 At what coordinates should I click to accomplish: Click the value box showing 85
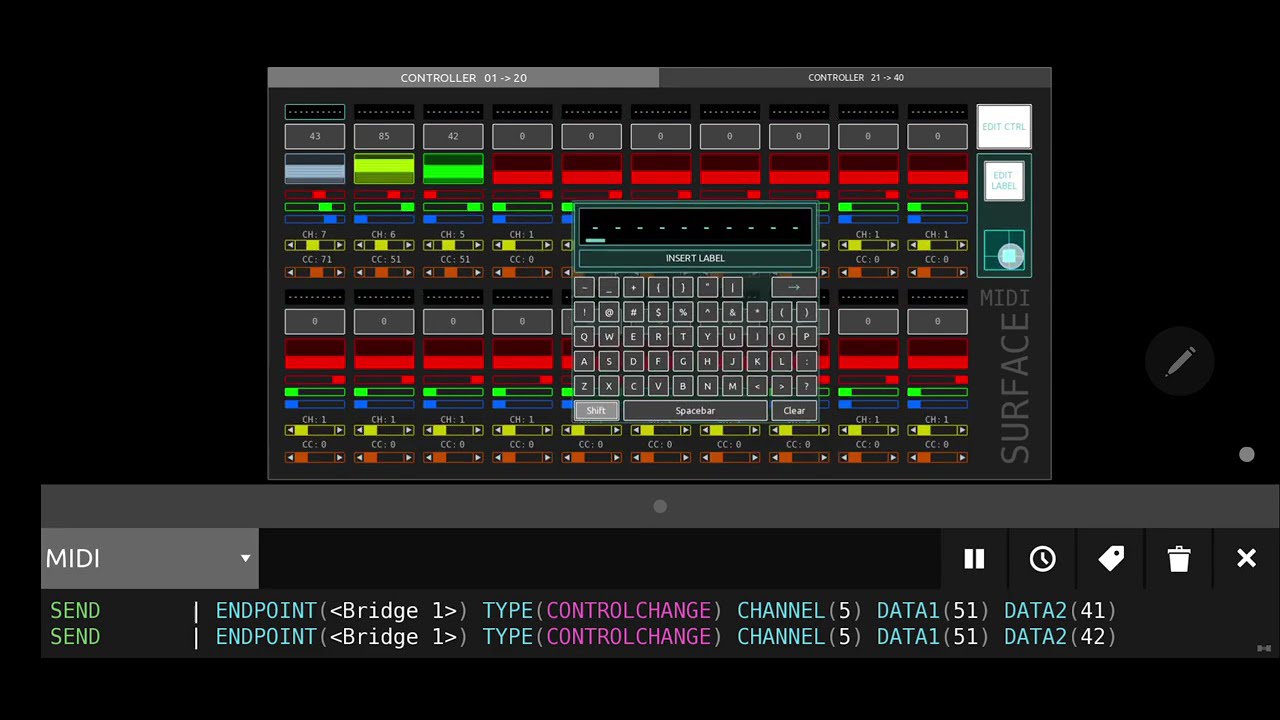point(384,136)
